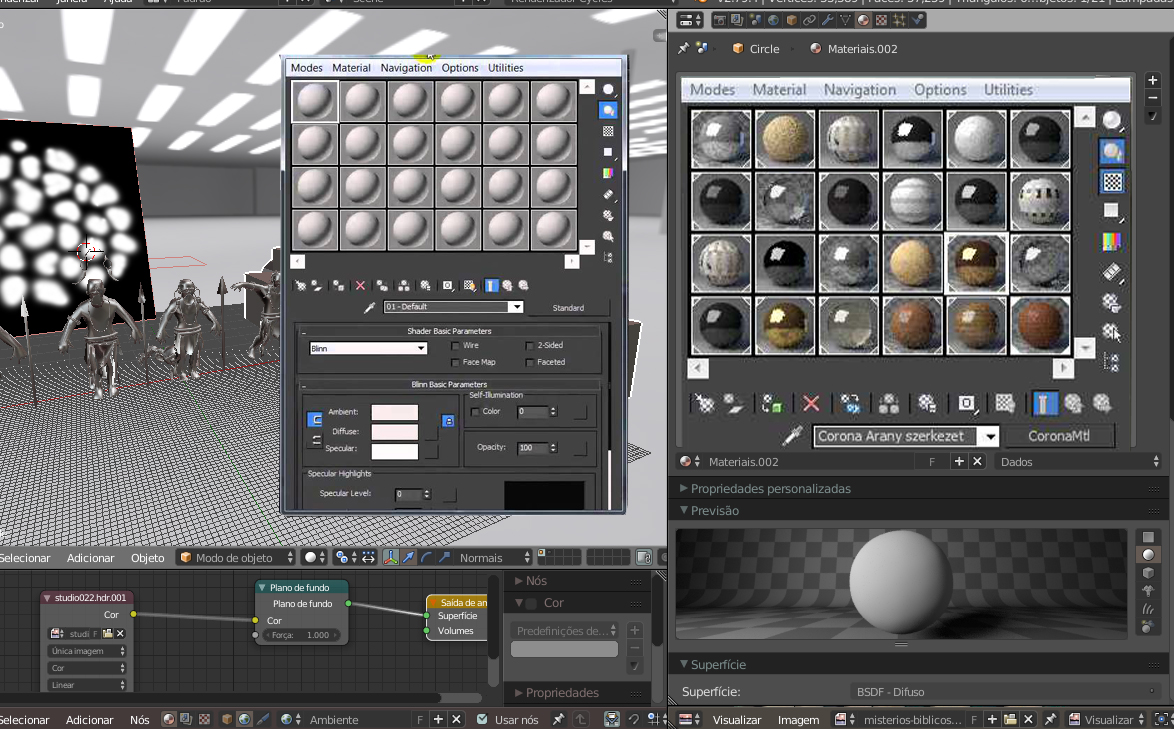1174x729 pixels.
Task: Toggle the Usar nós checkbox
Action: point(482,719)
